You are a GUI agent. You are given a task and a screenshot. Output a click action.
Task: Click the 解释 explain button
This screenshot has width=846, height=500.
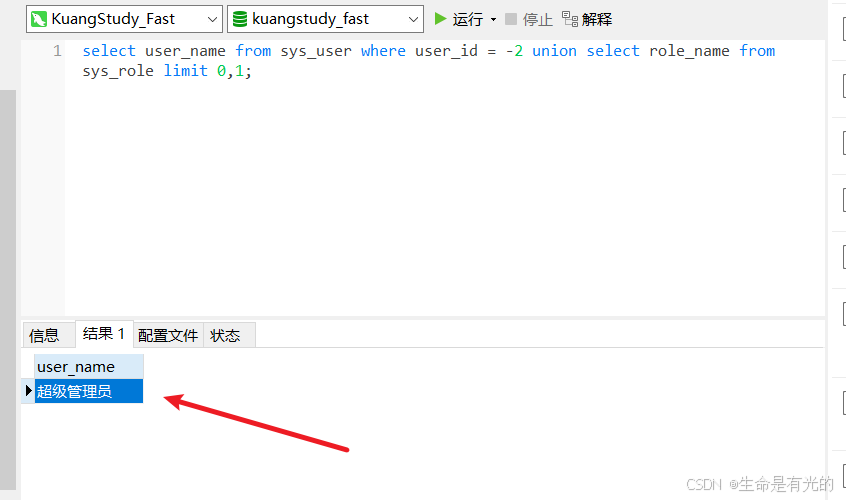click(587, 19)
